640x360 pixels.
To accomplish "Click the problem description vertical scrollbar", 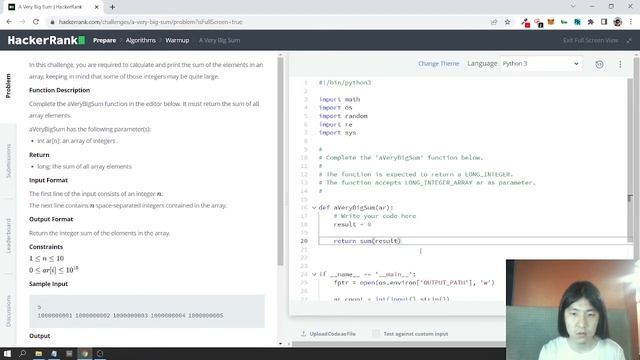I will (x=280, y=161).
